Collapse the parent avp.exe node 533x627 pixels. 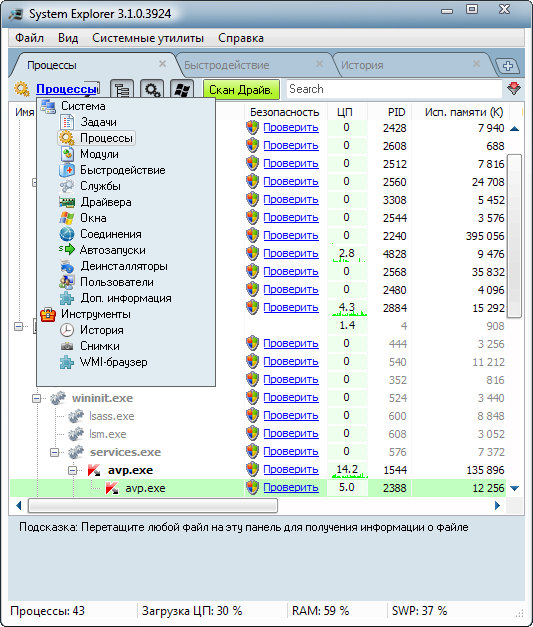72,470
